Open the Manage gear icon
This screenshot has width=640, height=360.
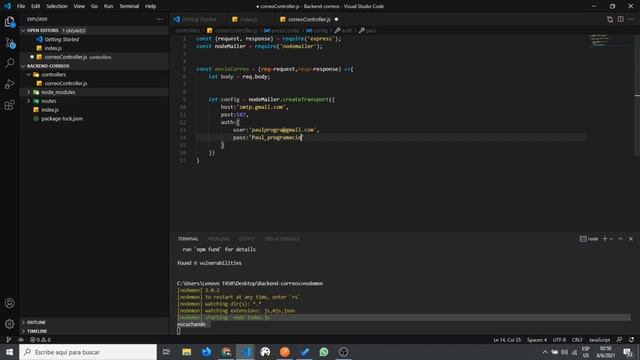[x=9, y=324]
